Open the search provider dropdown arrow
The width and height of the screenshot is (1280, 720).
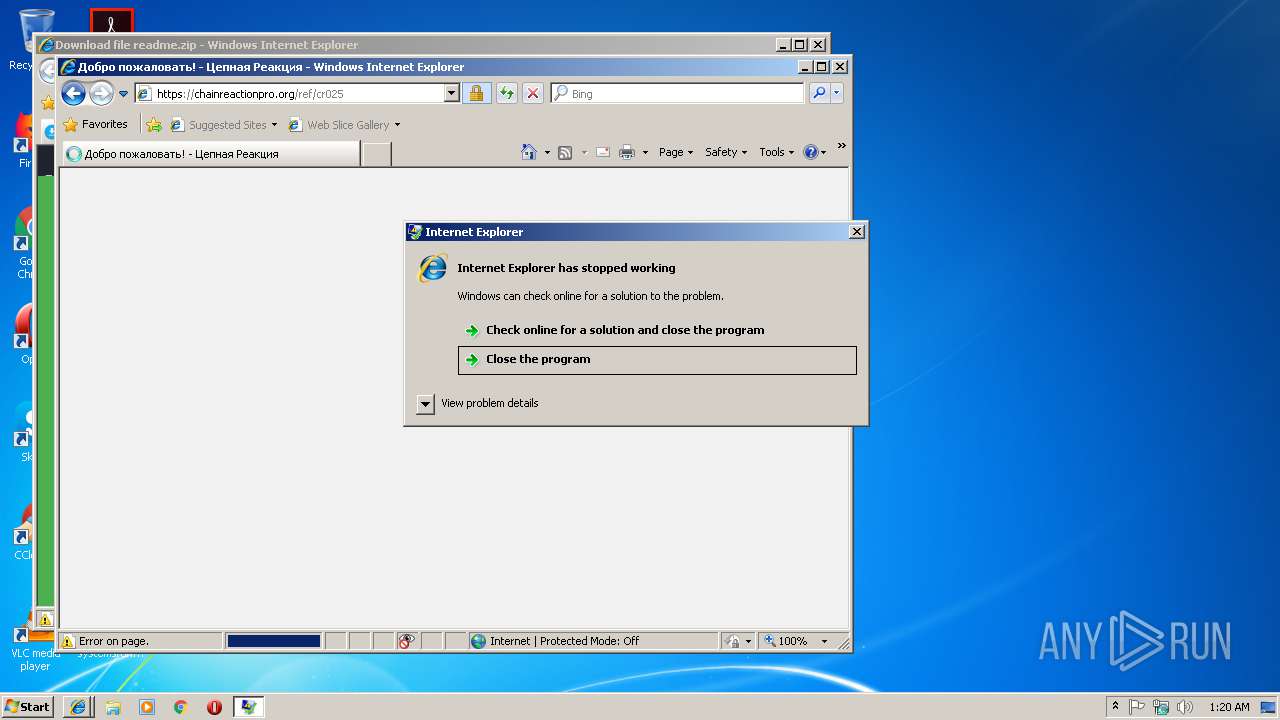click(837, 94)
